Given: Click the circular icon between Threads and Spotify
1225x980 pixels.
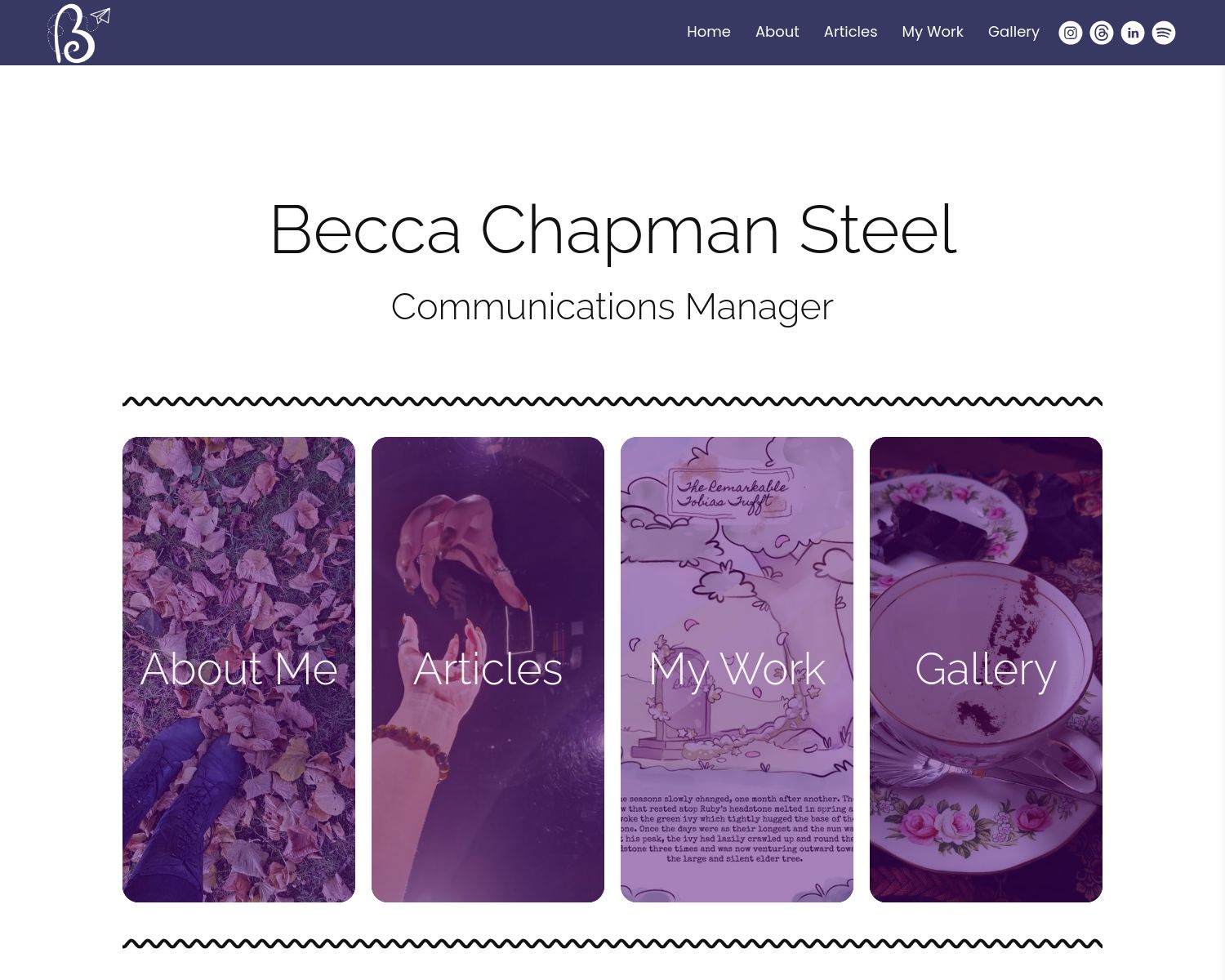Looking at the screenshot, I should pyautogui.click(x=1133, y=33).
